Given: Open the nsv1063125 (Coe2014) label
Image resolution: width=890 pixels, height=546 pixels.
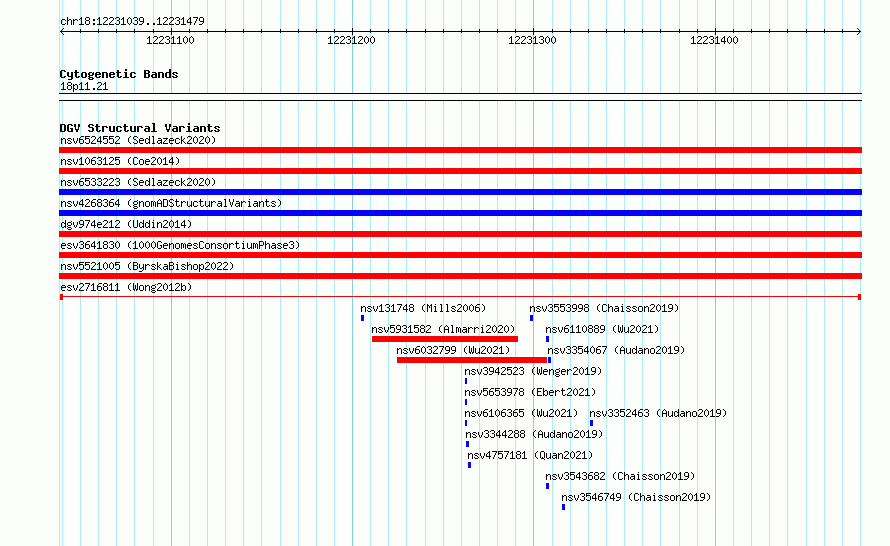Looking at the screenshot, I should tap(120, 161).
